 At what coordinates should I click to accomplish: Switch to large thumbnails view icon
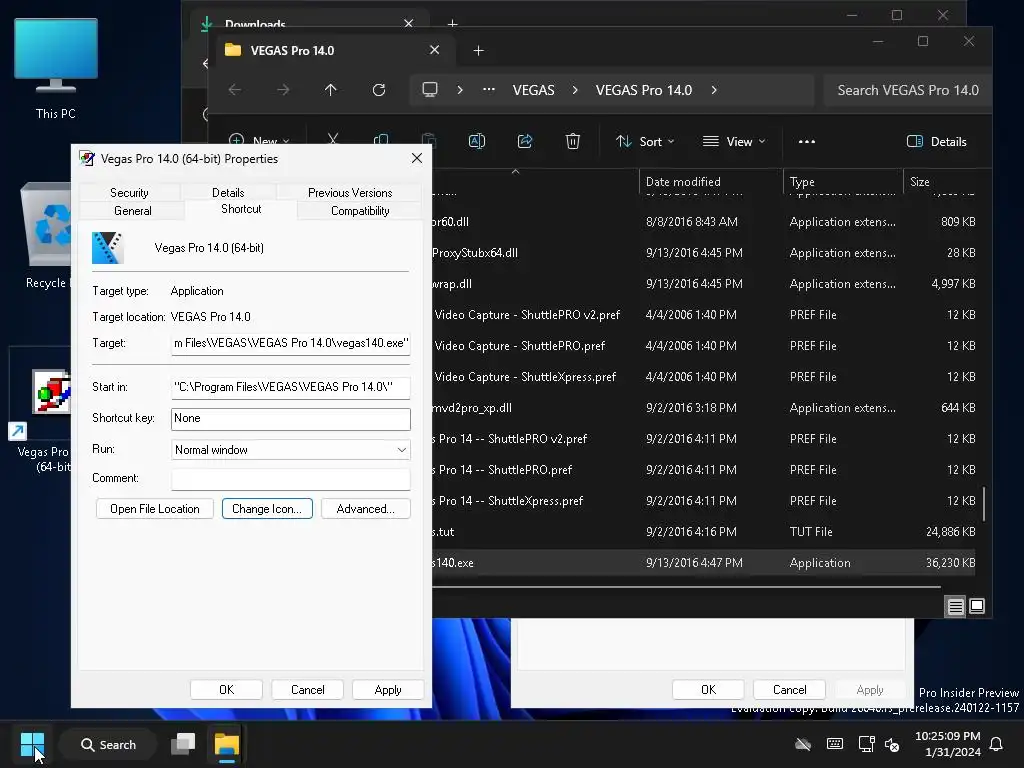tap(977, 606)
